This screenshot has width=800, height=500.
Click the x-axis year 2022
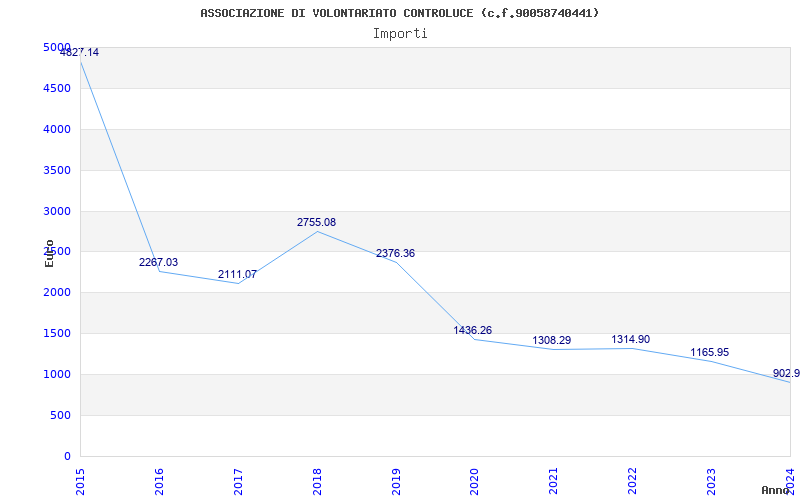(x=633, y=482)
